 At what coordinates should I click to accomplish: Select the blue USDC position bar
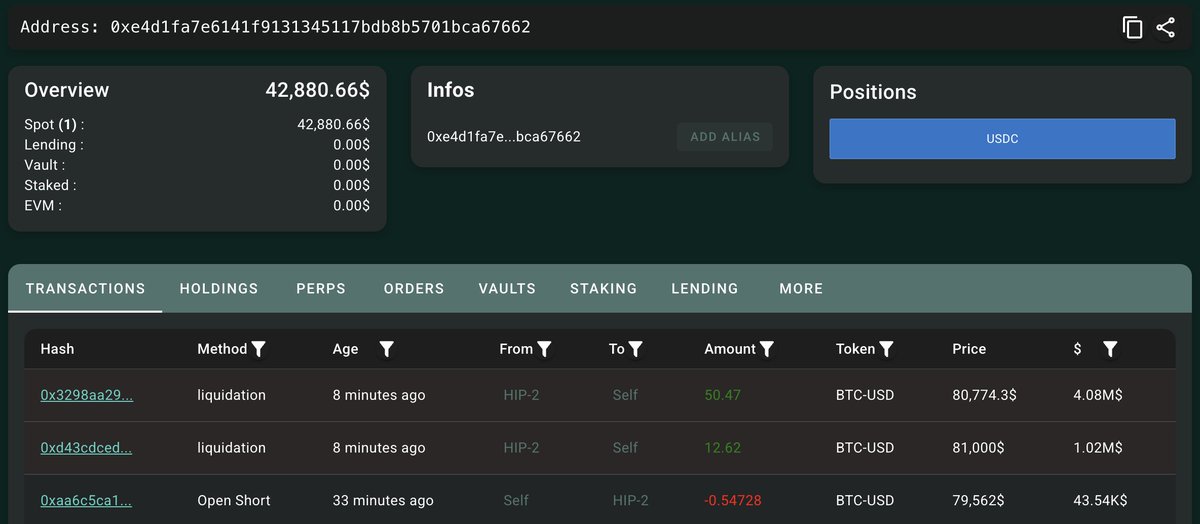pos(1002,139)
